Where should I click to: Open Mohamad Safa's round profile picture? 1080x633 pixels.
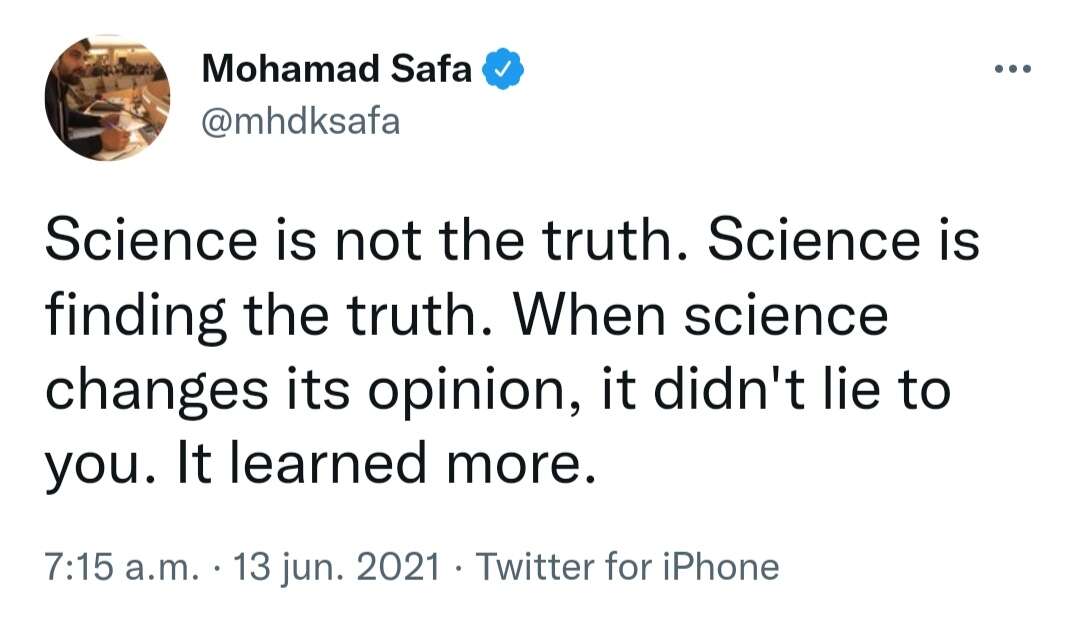(107, 98)
